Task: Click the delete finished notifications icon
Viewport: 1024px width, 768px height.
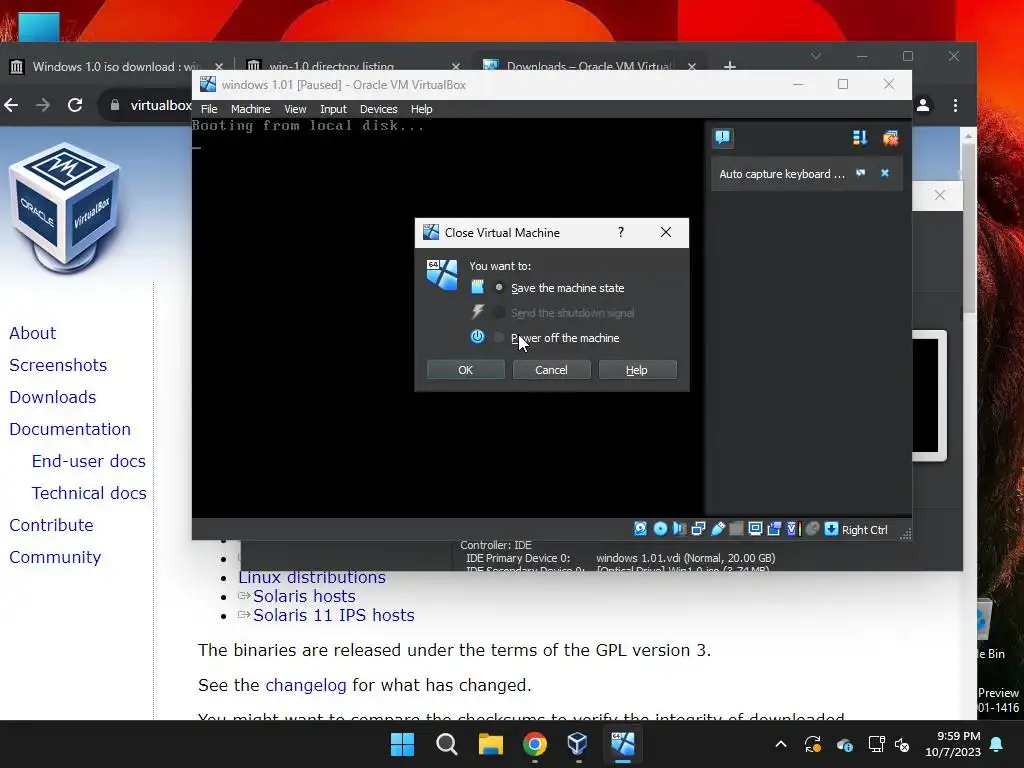Action: tap(890, 137)
